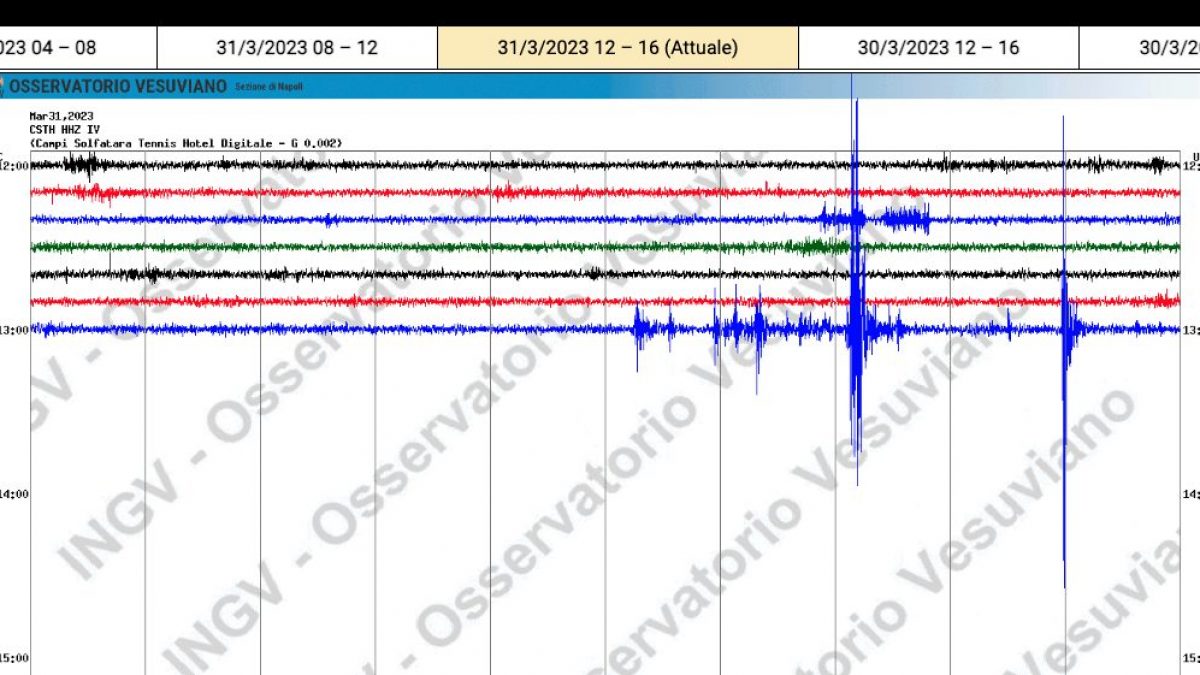Screen dimensions: 1200x675
Task: Click the CSTH HHZ IV station label
Action: click(65, 130)
